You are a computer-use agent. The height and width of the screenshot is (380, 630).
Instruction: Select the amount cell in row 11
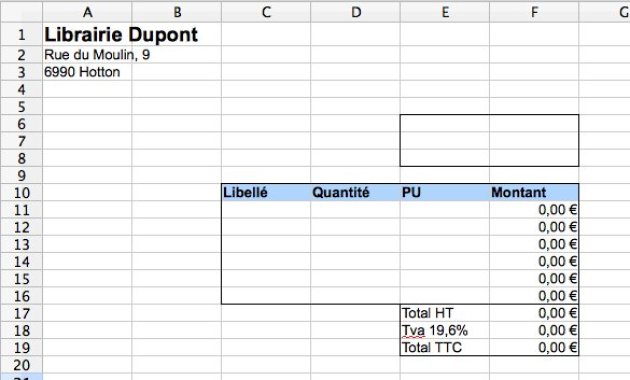tap(534, 210)
